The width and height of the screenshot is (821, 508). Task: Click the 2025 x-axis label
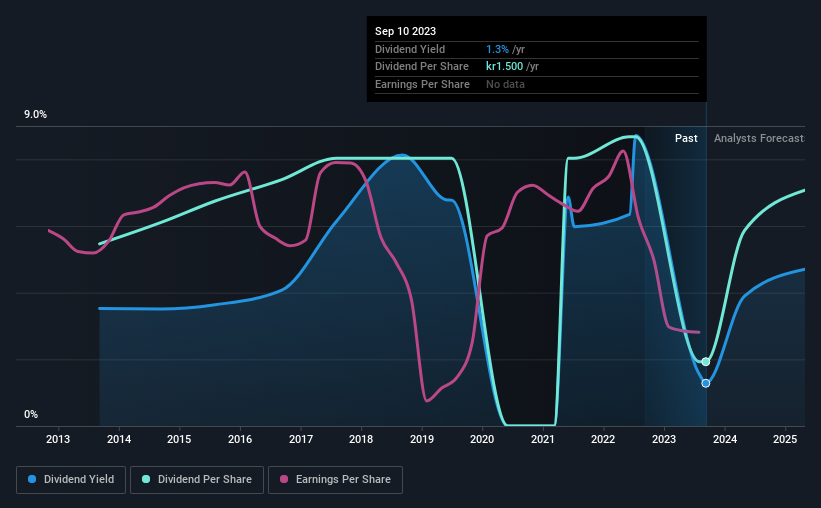(x=785, y=439)
